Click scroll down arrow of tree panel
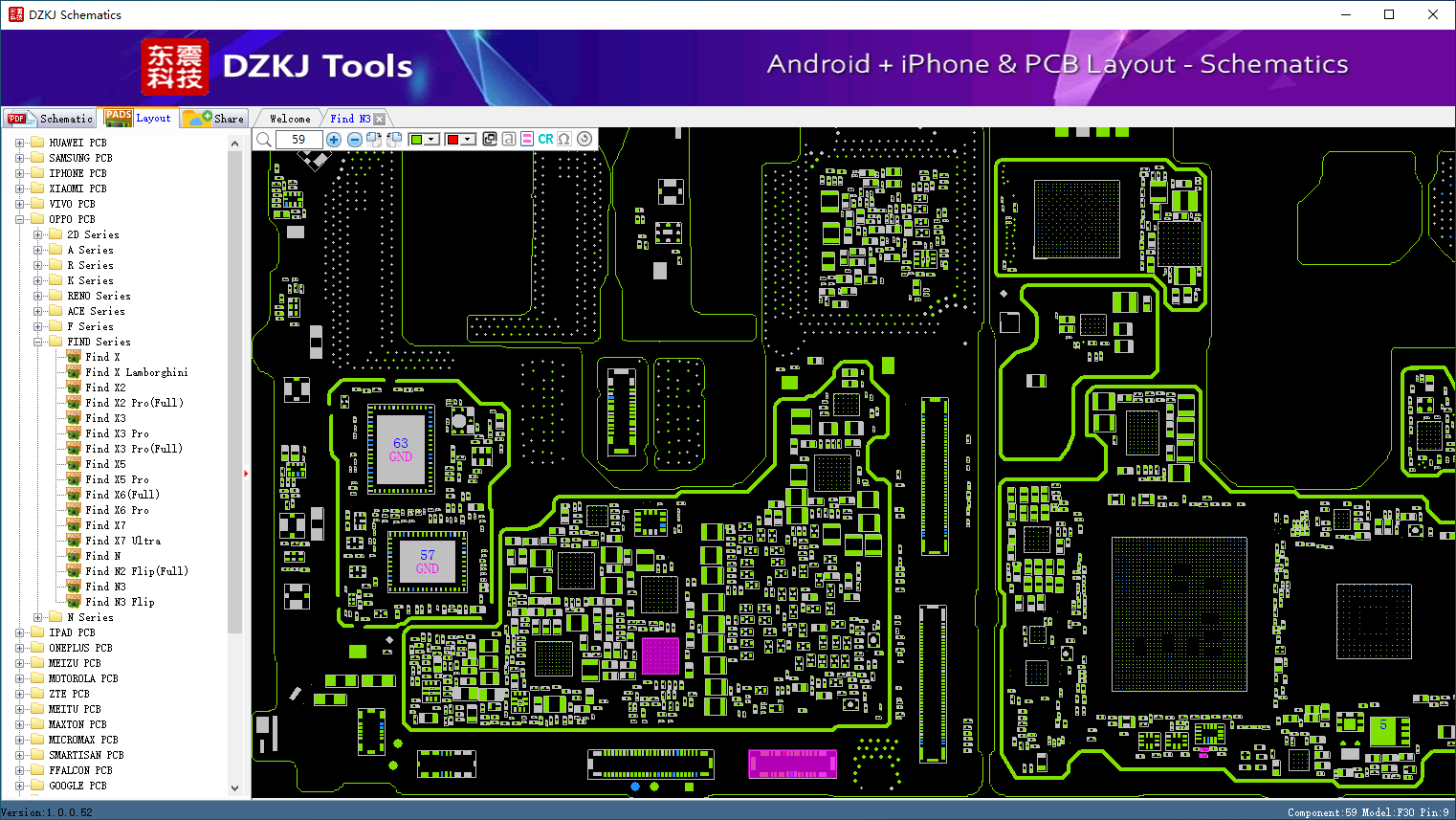The image size is (1456, 820). 235,788
